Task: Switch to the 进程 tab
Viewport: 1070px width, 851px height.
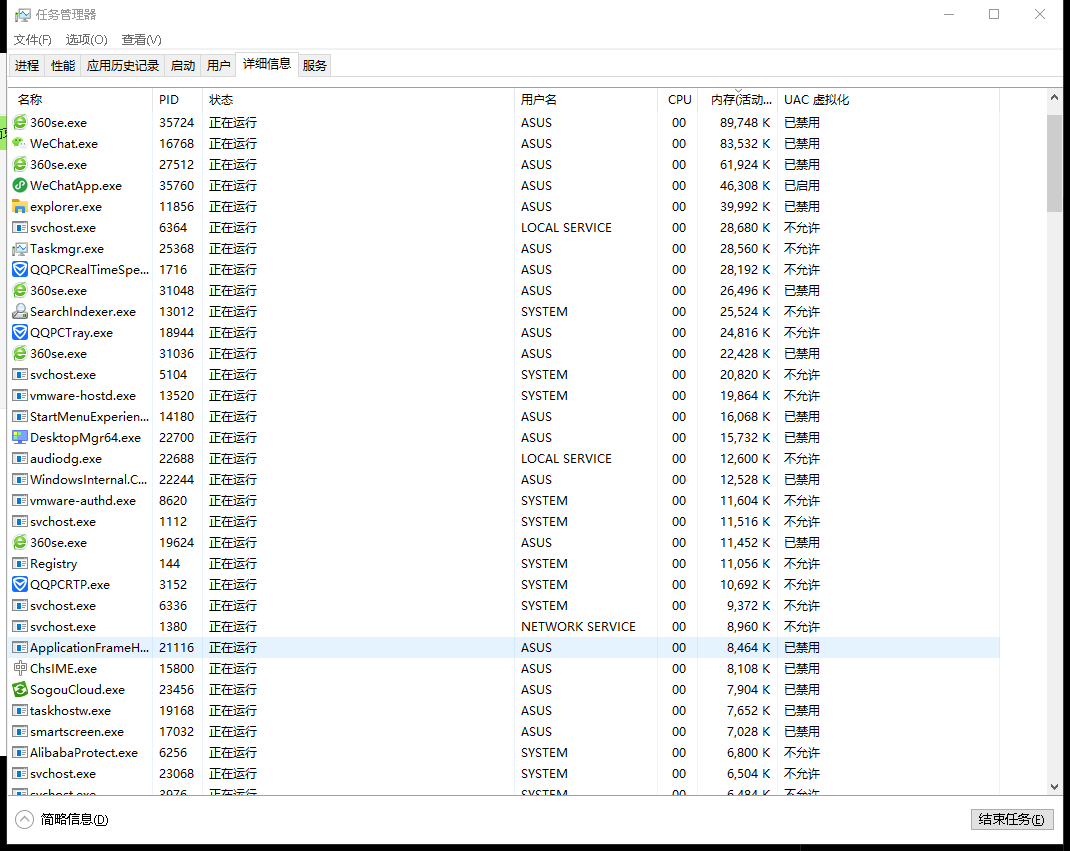Action: [x=27, y=66]
